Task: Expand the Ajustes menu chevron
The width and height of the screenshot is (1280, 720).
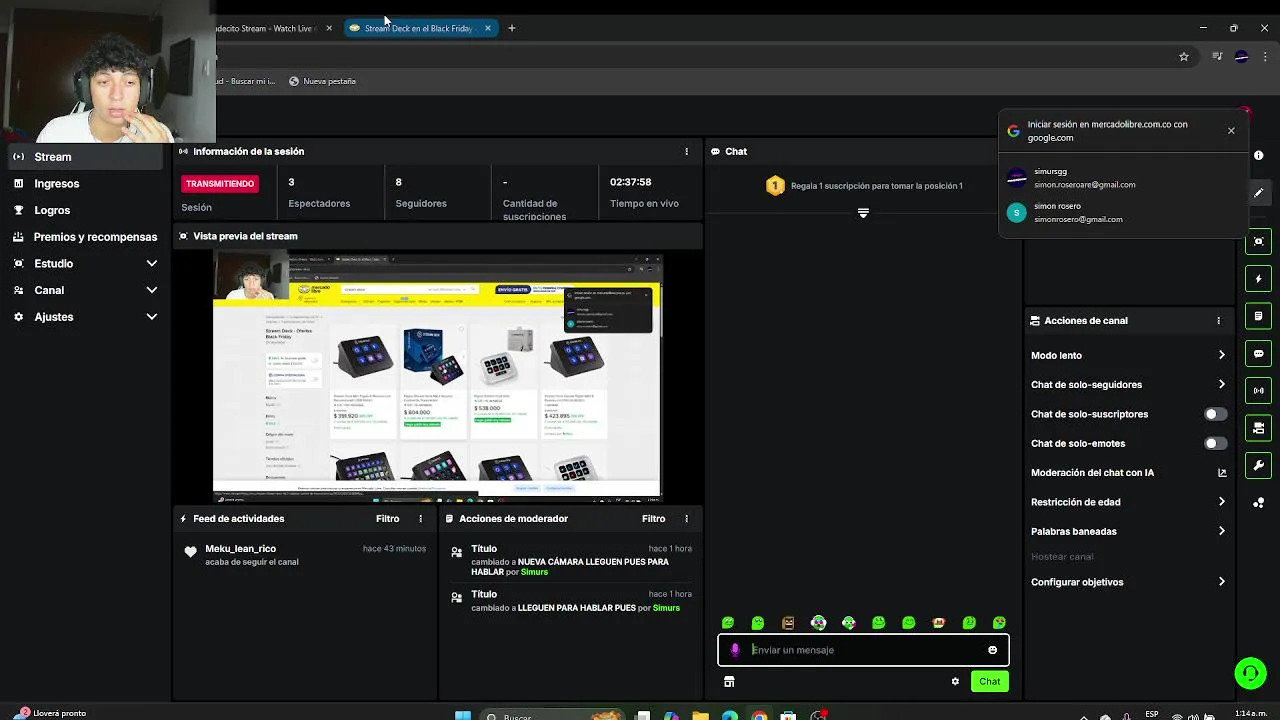Action: [152, 317]
